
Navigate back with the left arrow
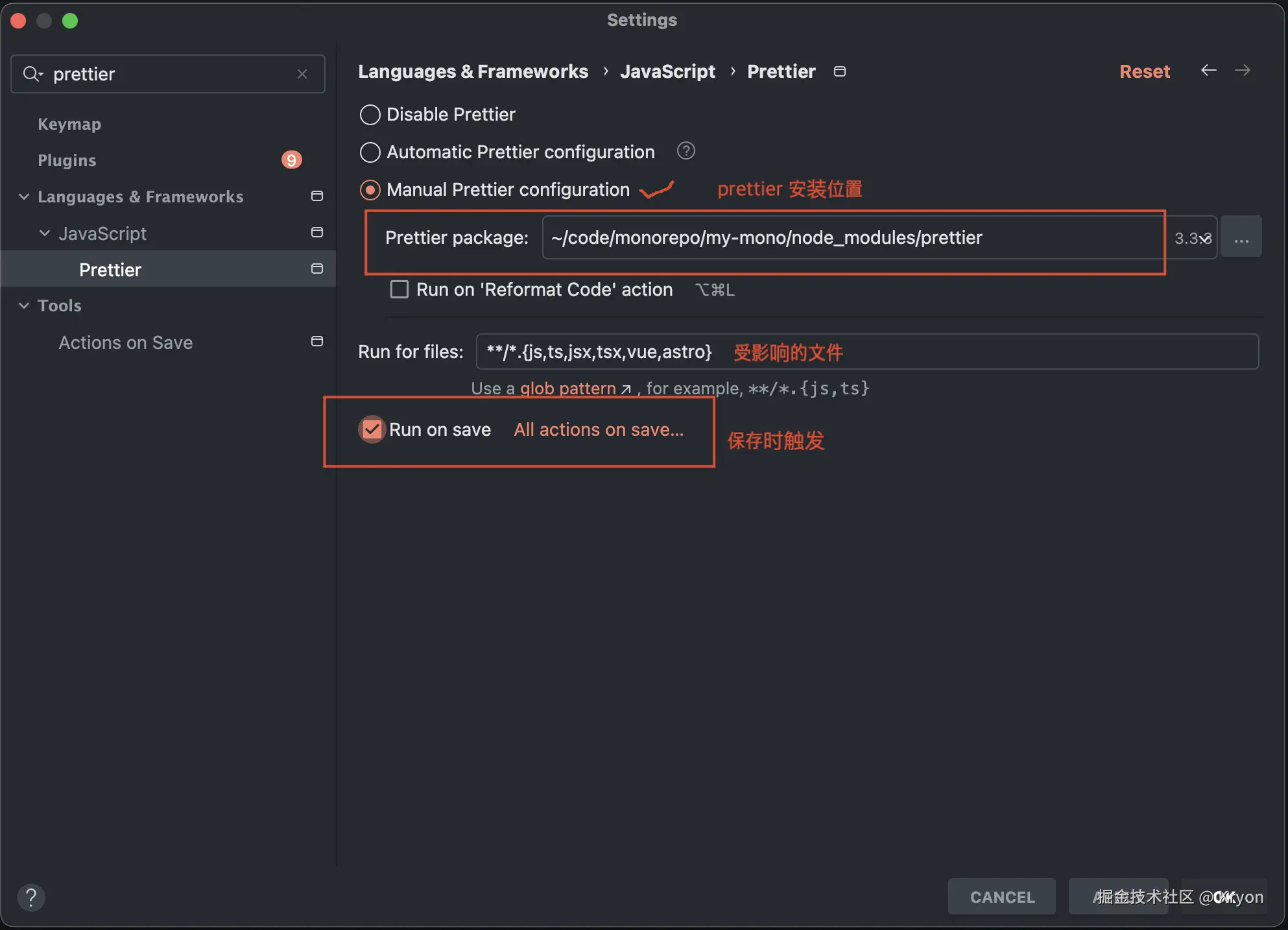(x=1208, y=71)
